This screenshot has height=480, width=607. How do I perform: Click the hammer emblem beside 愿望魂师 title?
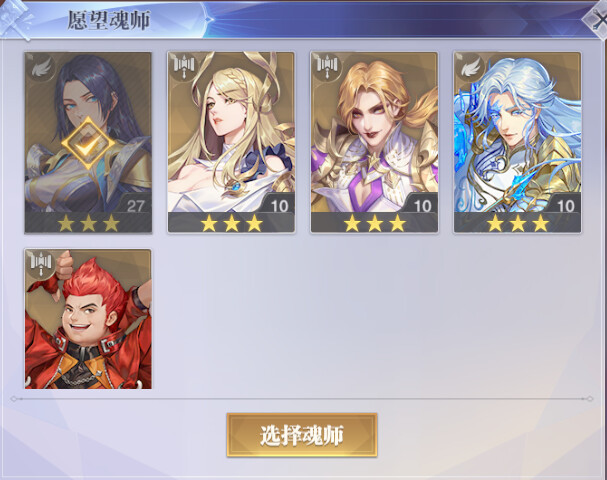[x=16, y=19]
